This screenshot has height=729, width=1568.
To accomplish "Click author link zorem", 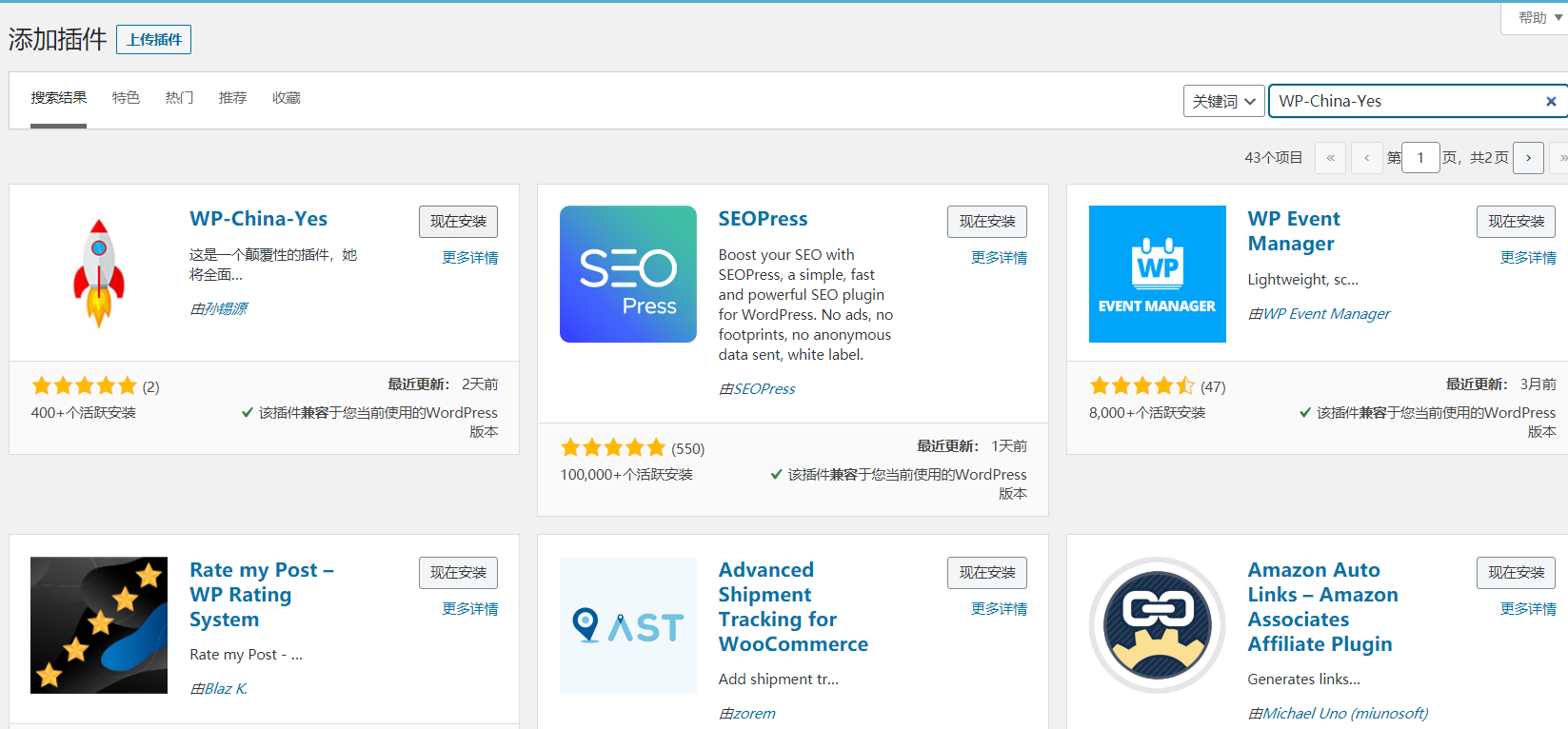I will pyautogui.click(x=754, y=714).
